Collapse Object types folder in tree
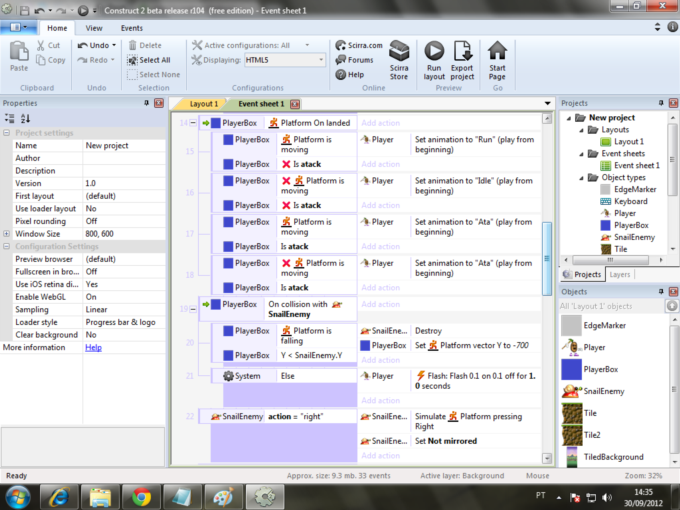Image resolution: width=680 pixels, height=510 pixels. [581, 178]
